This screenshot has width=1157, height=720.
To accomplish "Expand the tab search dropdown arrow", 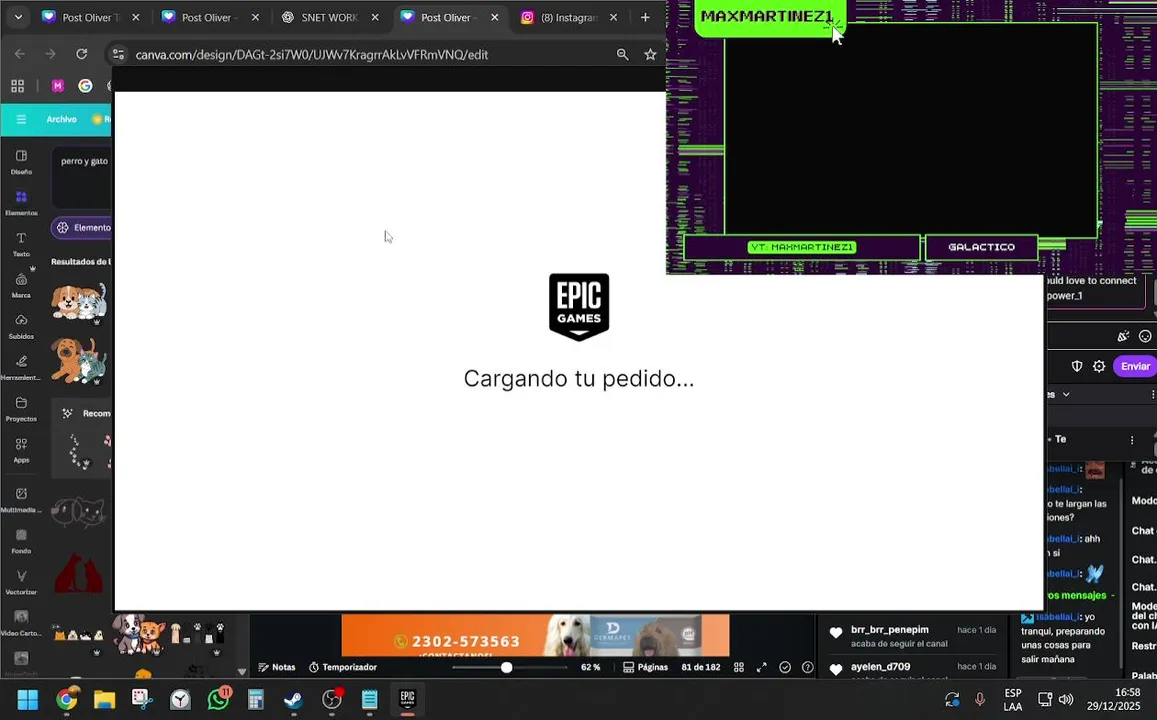I will (18, 17).
